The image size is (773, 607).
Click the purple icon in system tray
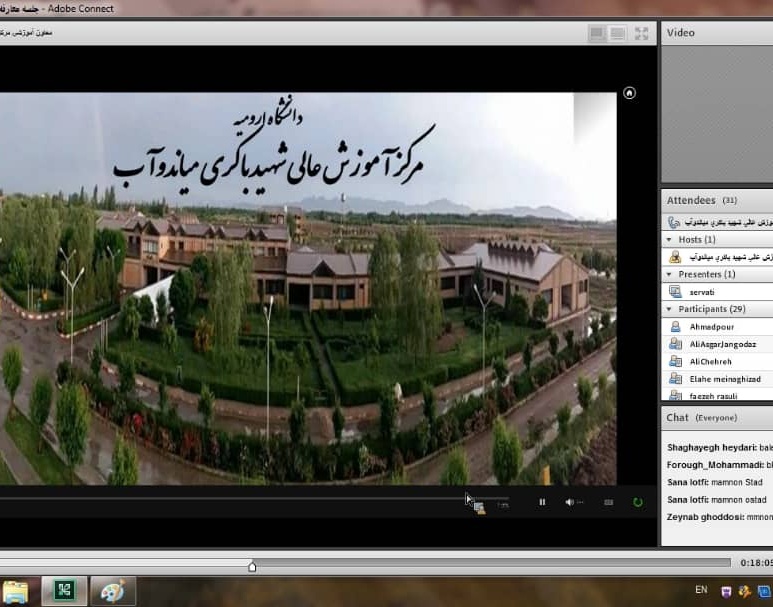(726, 591)
